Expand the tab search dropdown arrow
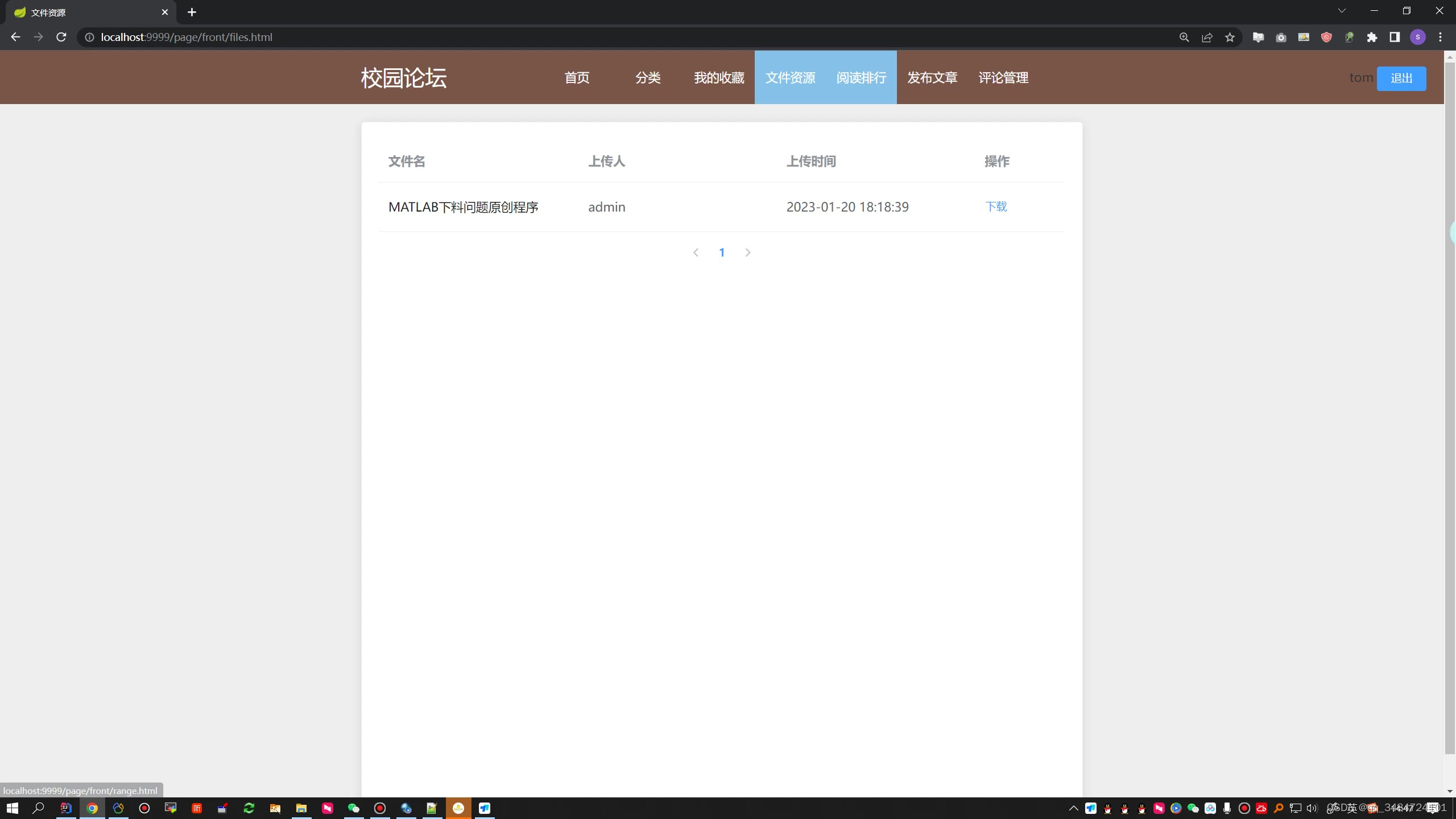1456x819 pixels. pos(1342,11)
